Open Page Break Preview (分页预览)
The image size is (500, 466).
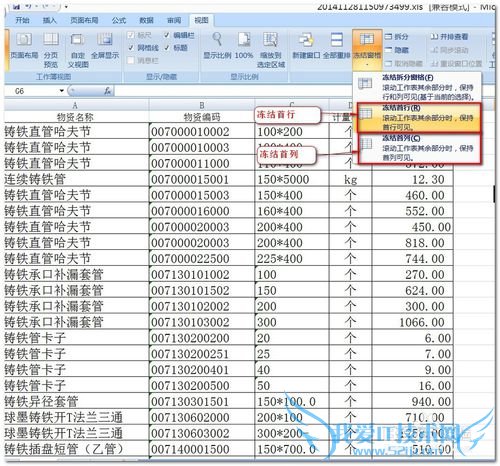(x=51, y=49)
